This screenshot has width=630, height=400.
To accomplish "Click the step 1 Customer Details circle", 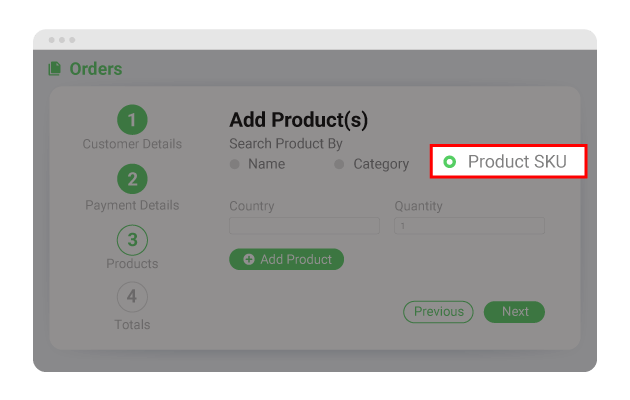I will point(132,120).
